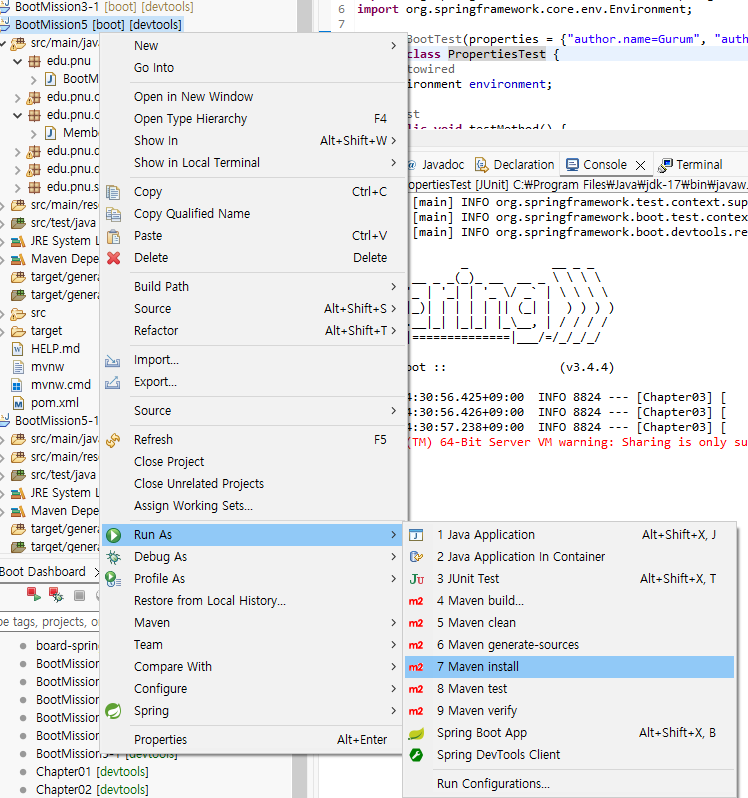The width and height of the screenshot is (748, 798).
Task: Click the Refresh arrows icon
Action: [113, 440]
